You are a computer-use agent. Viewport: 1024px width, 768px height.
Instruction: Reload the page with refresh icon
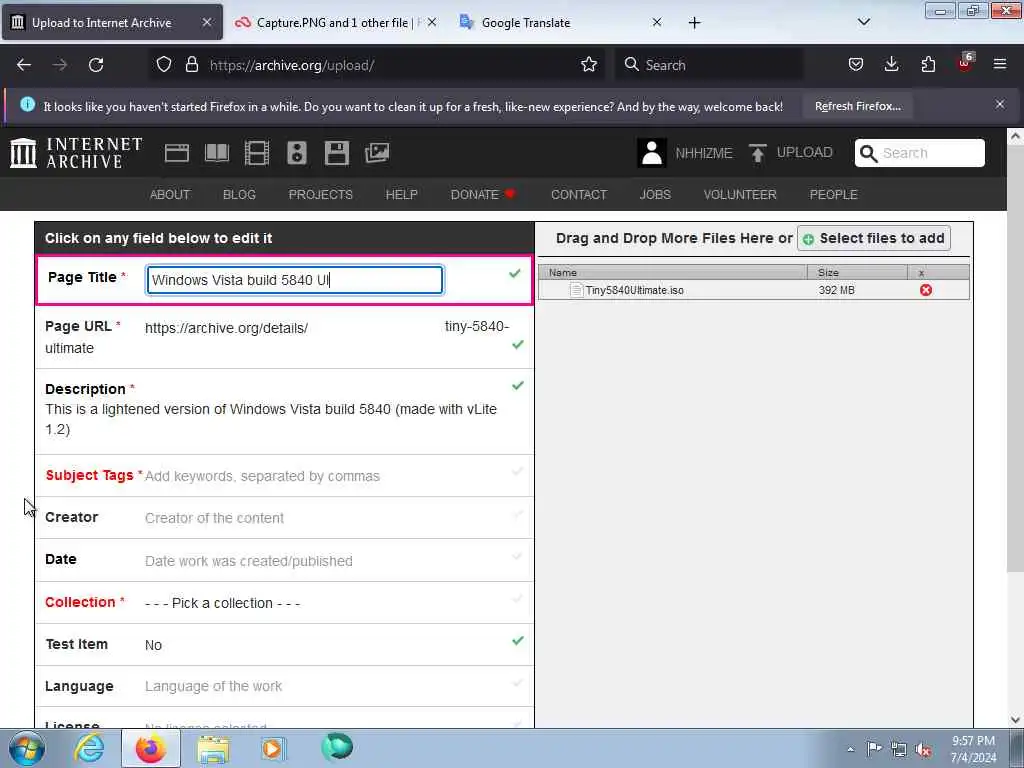tap(96, 65)
